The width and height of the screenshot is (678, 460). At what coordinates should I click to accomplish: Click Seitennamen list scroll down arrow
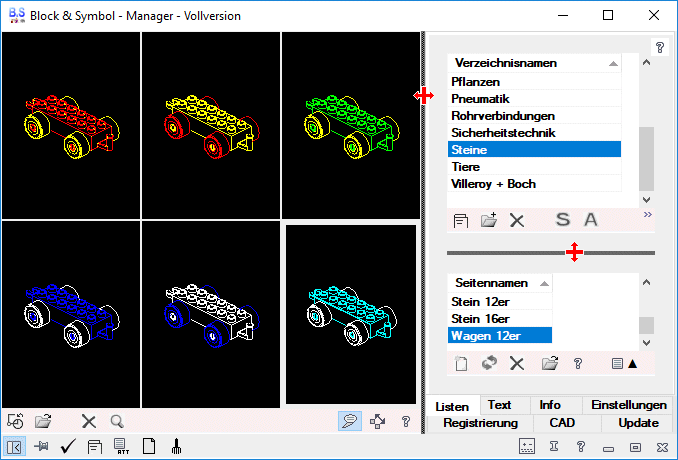647,343
